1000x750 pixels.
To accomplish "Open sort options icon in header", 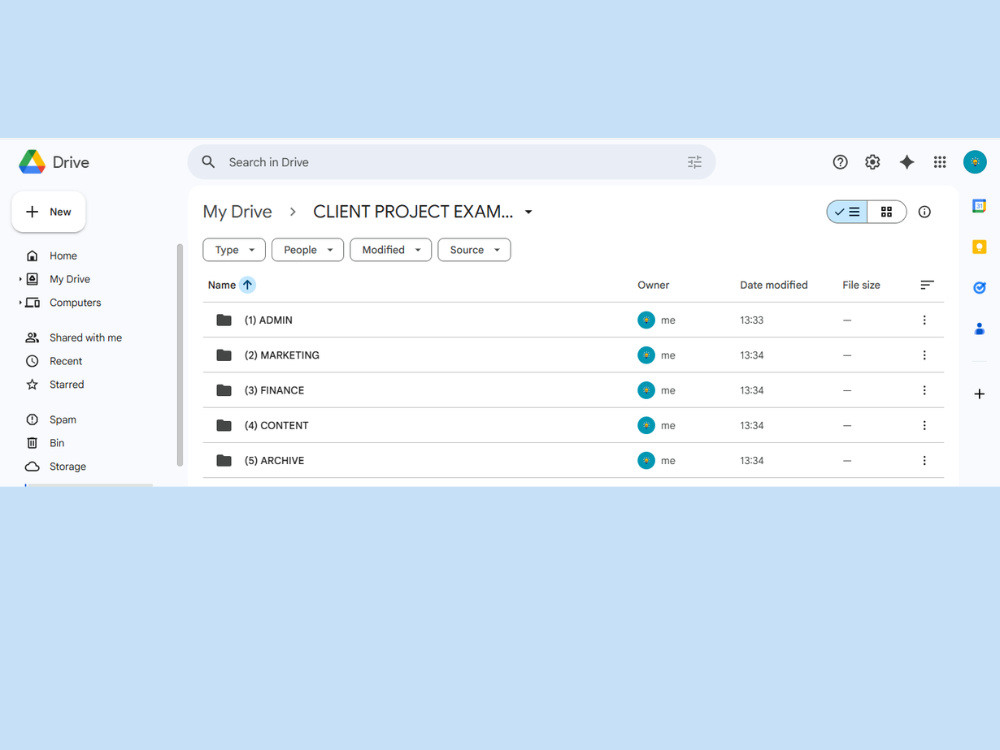I will pos(927,285).
